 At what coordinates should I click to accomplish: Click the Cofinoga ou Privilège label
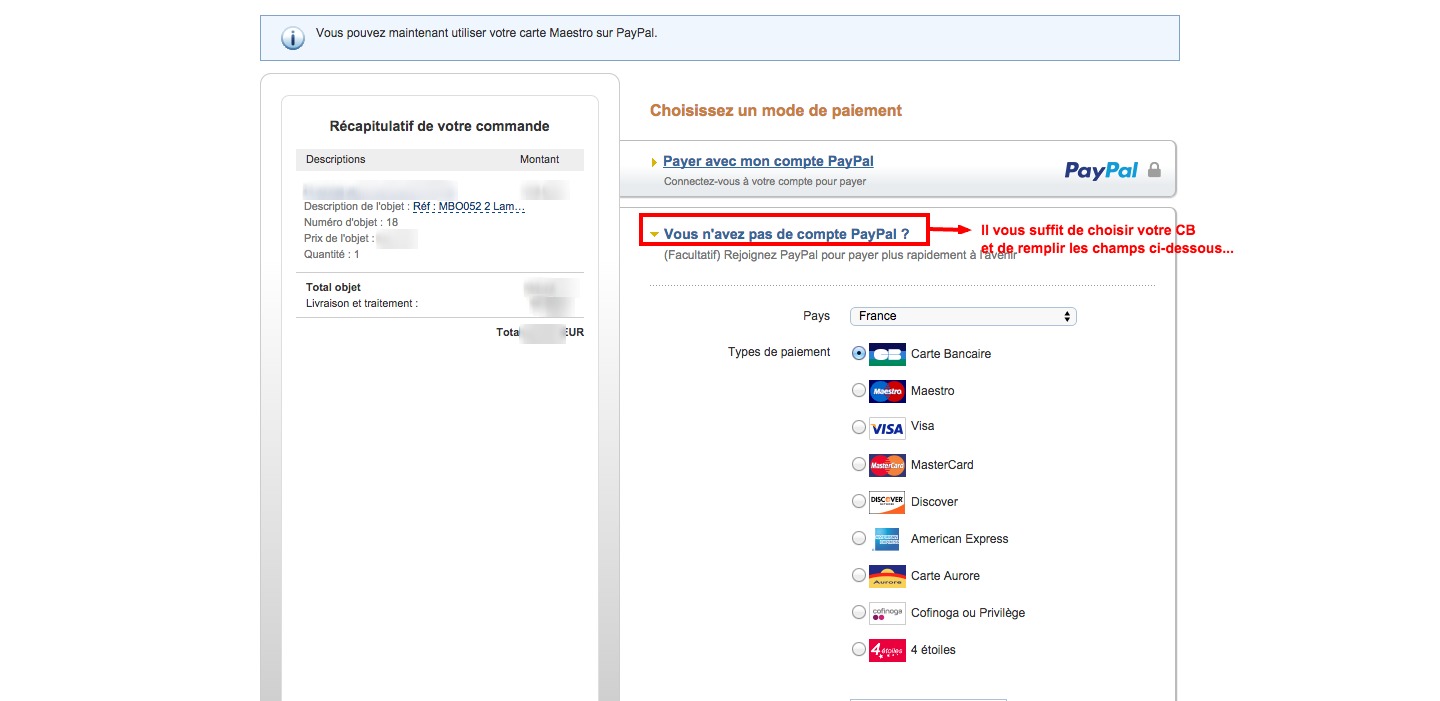coord(968,613)
